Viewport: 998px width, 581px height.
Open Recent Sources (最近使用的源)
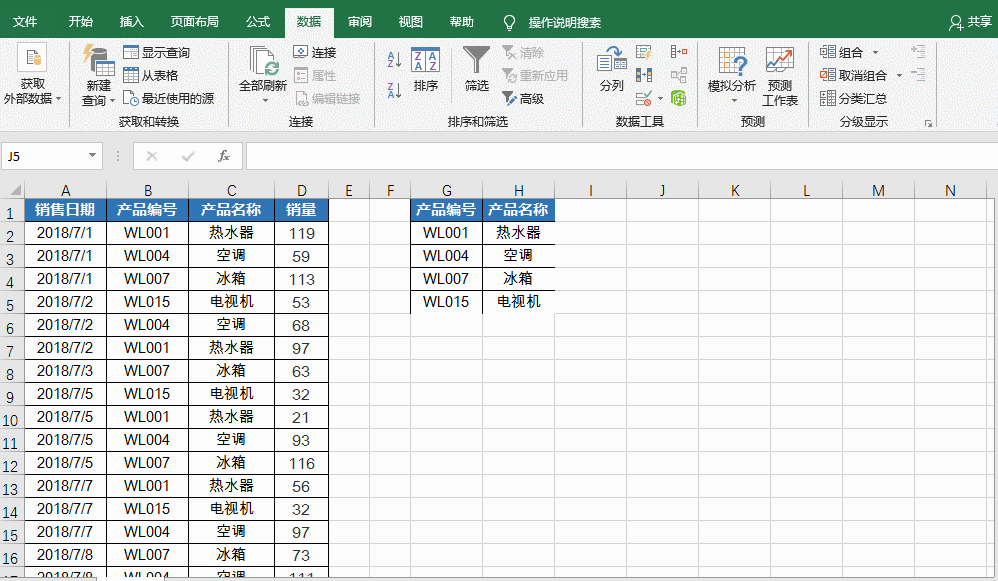169,98
